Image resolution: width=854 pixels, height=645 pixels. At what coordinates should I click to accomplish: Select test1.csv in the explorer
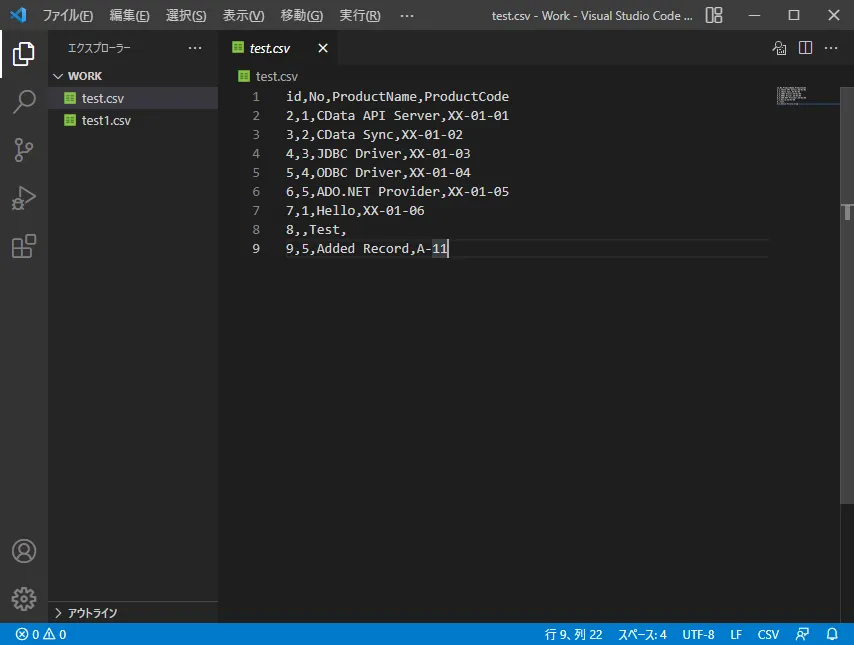click(x=106, y=120)
